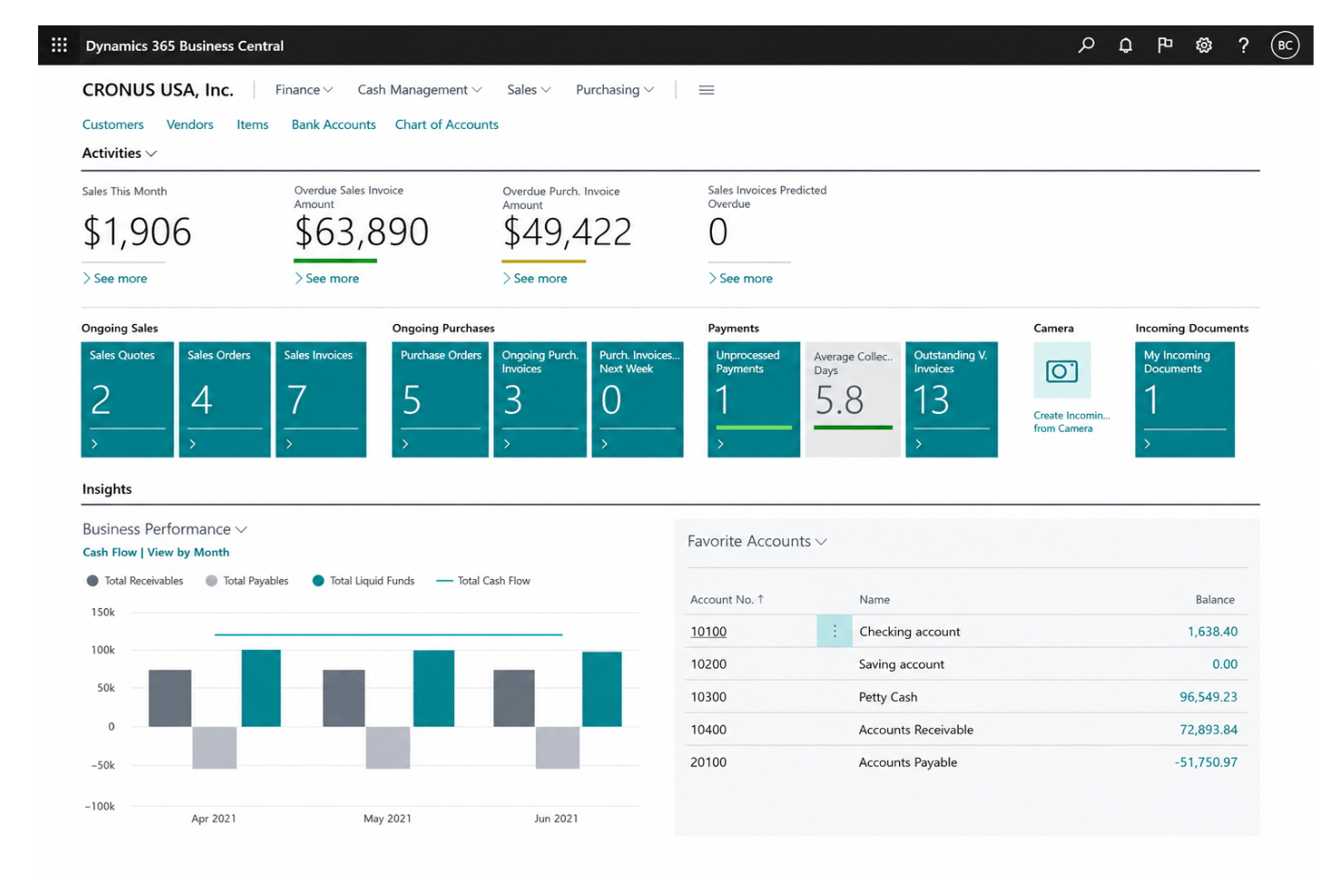
Task: Expand the Purchasing menu
Action: (x=615, y=90)
